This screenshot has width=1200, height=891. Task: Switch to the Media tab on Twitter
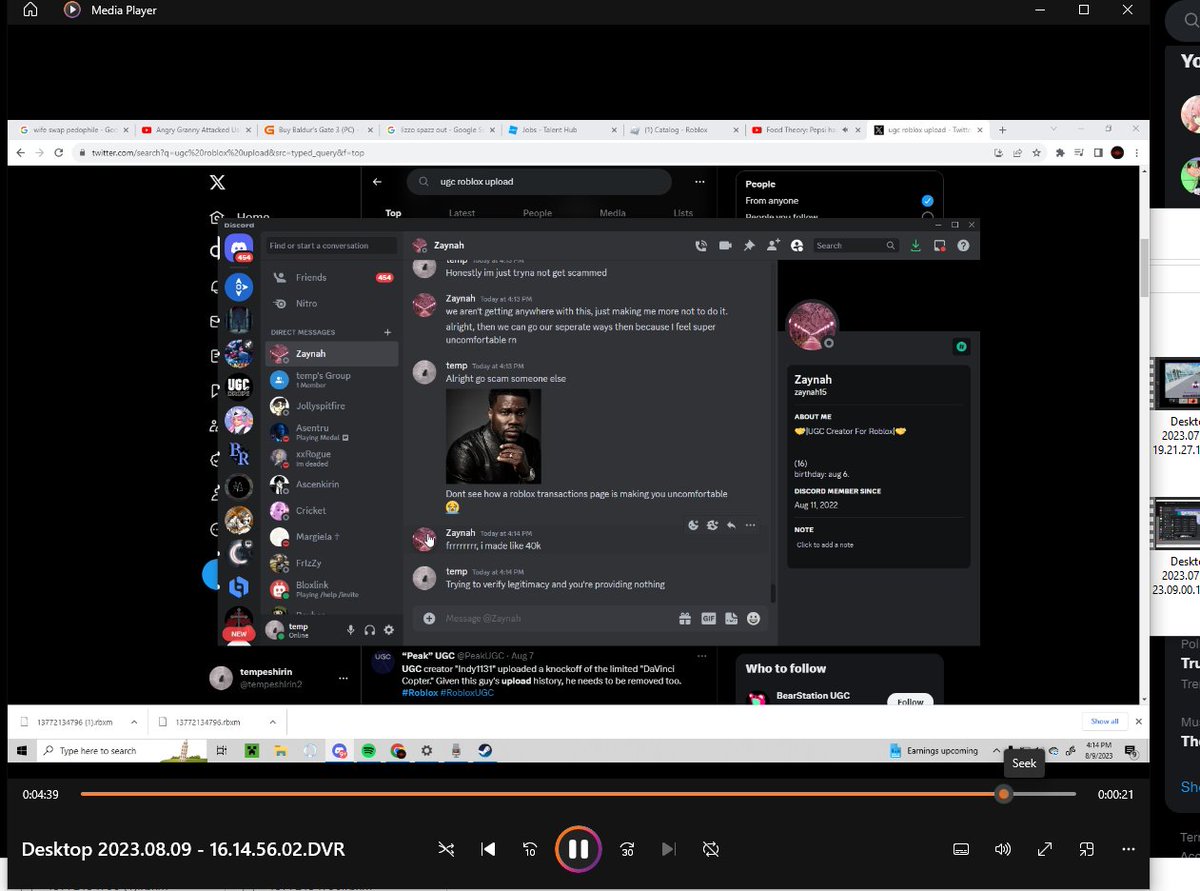[x=613, y=212]
